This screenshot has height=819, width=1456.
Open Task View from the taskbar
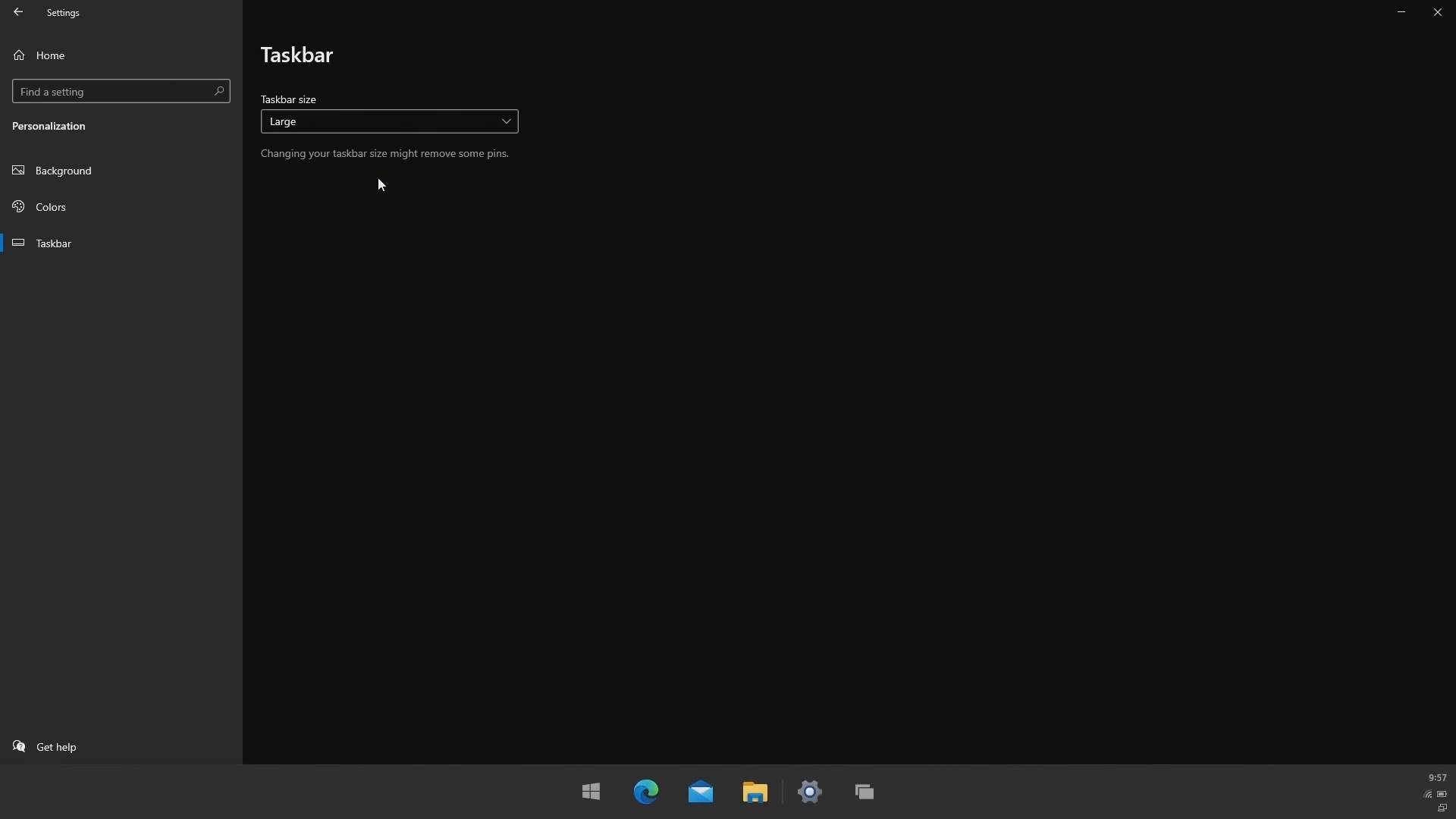pos(864,792)
